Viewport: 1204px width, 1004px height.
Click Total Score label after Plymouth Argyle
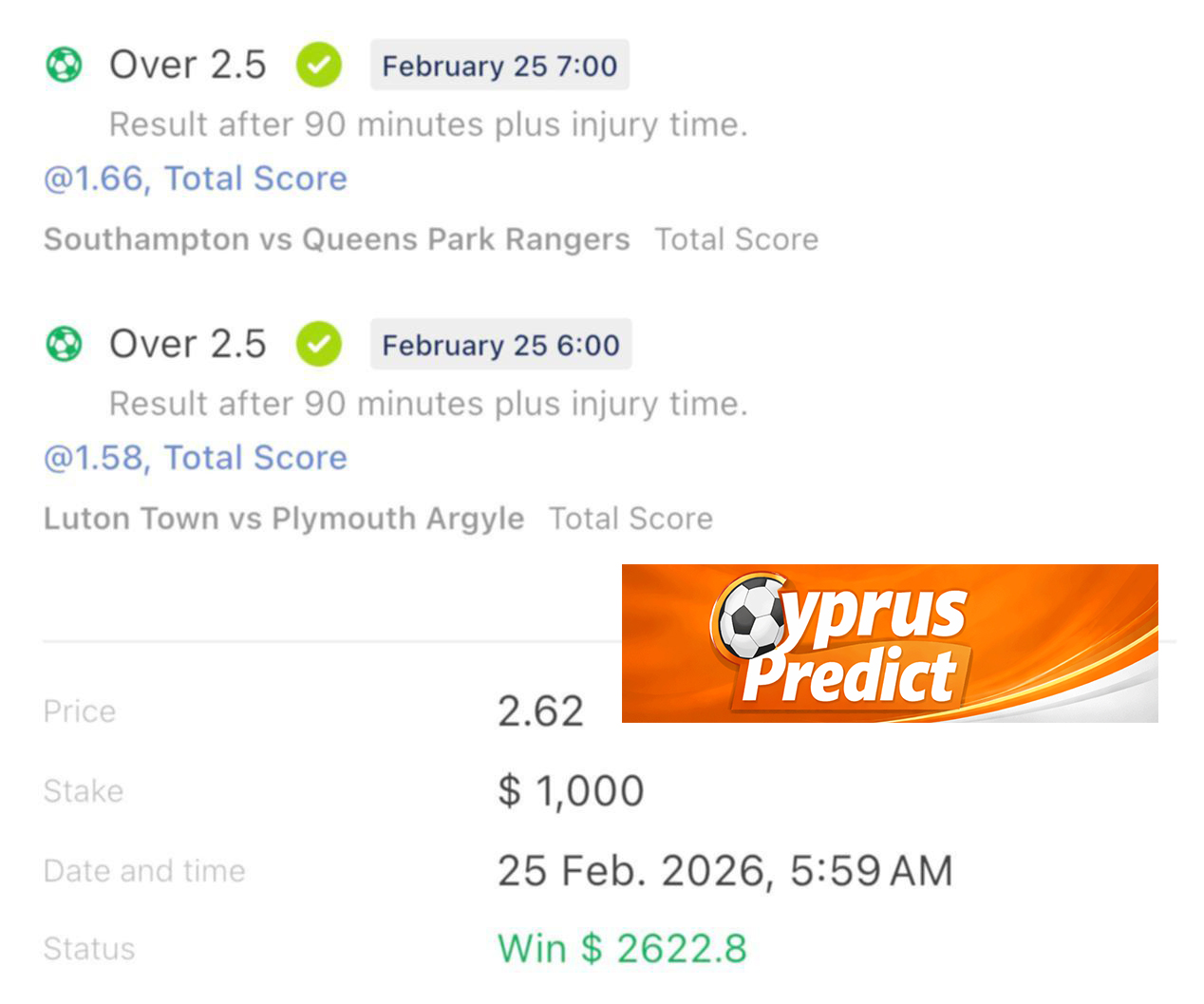pos(630,519)
